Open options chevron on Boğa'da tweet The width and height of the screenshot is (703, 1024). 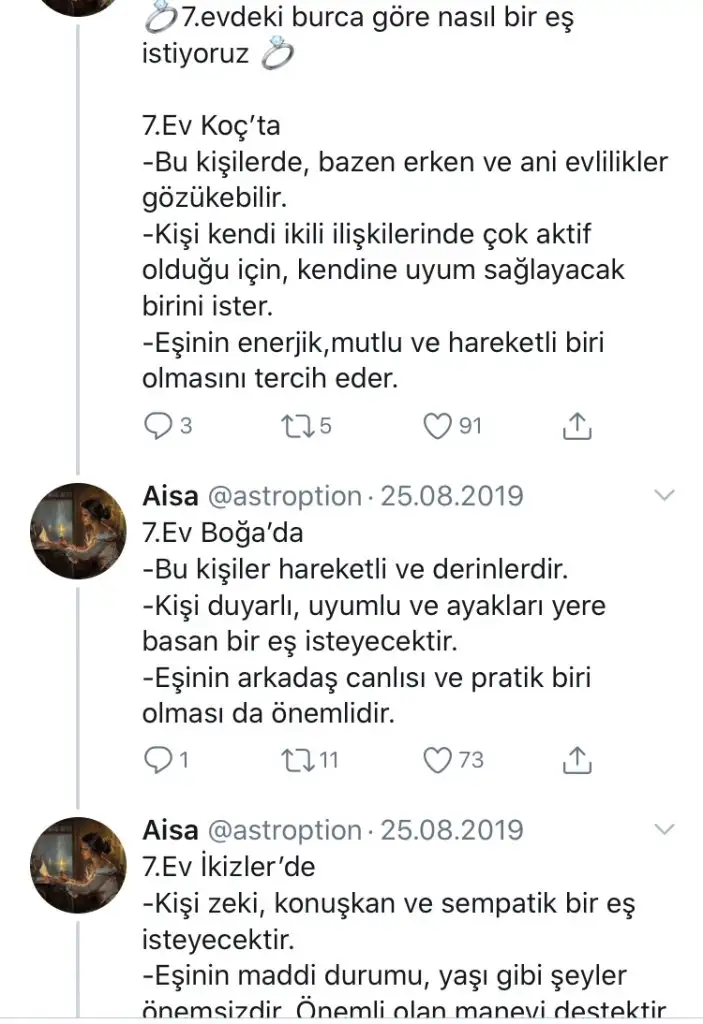pos(664,496)
